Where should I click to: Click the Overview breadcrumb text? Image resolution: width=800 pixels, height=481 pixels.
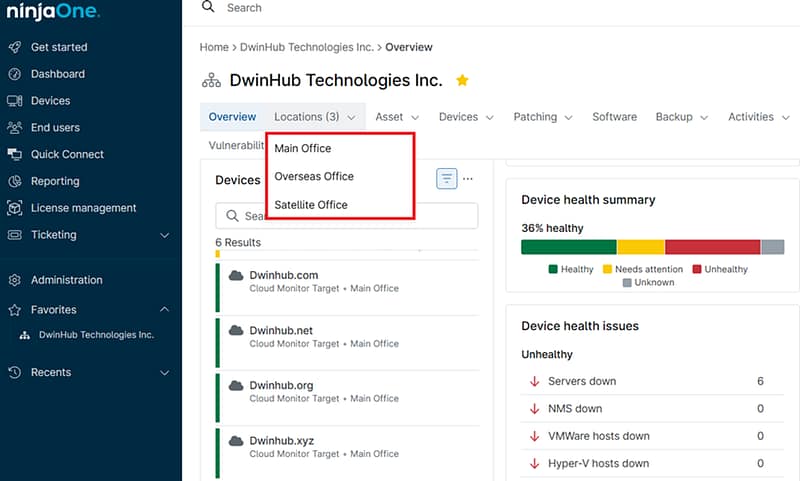pos(409,47)
